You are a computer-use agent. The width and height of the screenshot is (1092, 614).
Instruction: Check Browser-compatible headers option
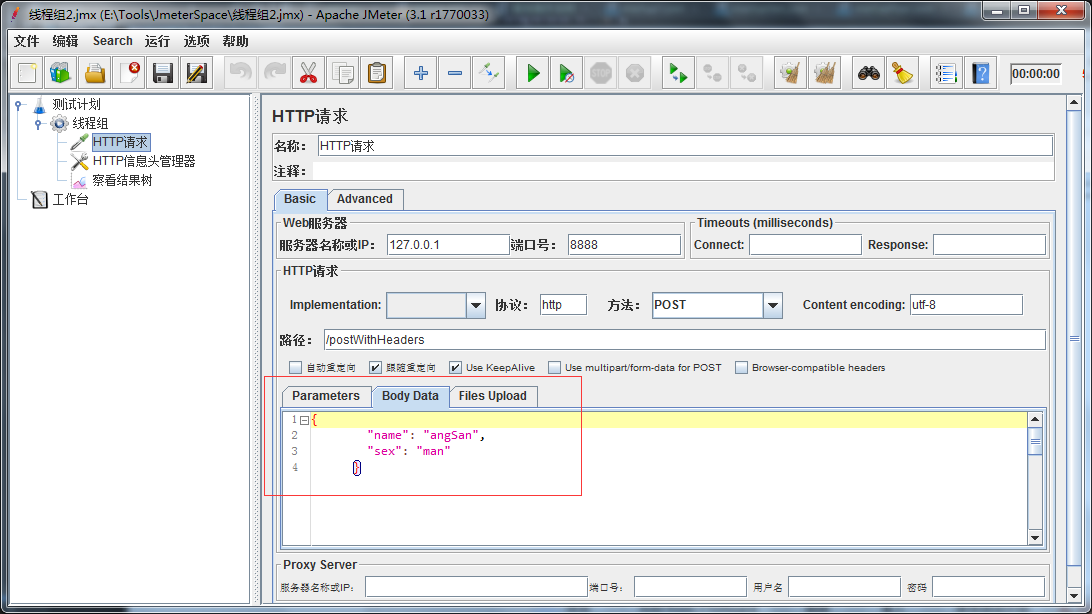(741, 368)
